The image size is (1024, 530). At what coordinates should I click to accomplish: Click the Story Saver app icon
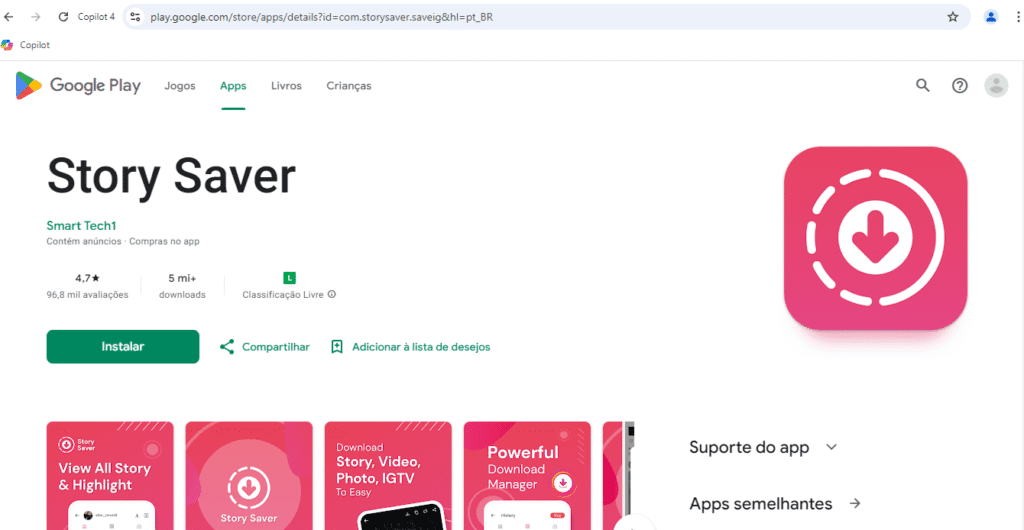pos(875,238)
